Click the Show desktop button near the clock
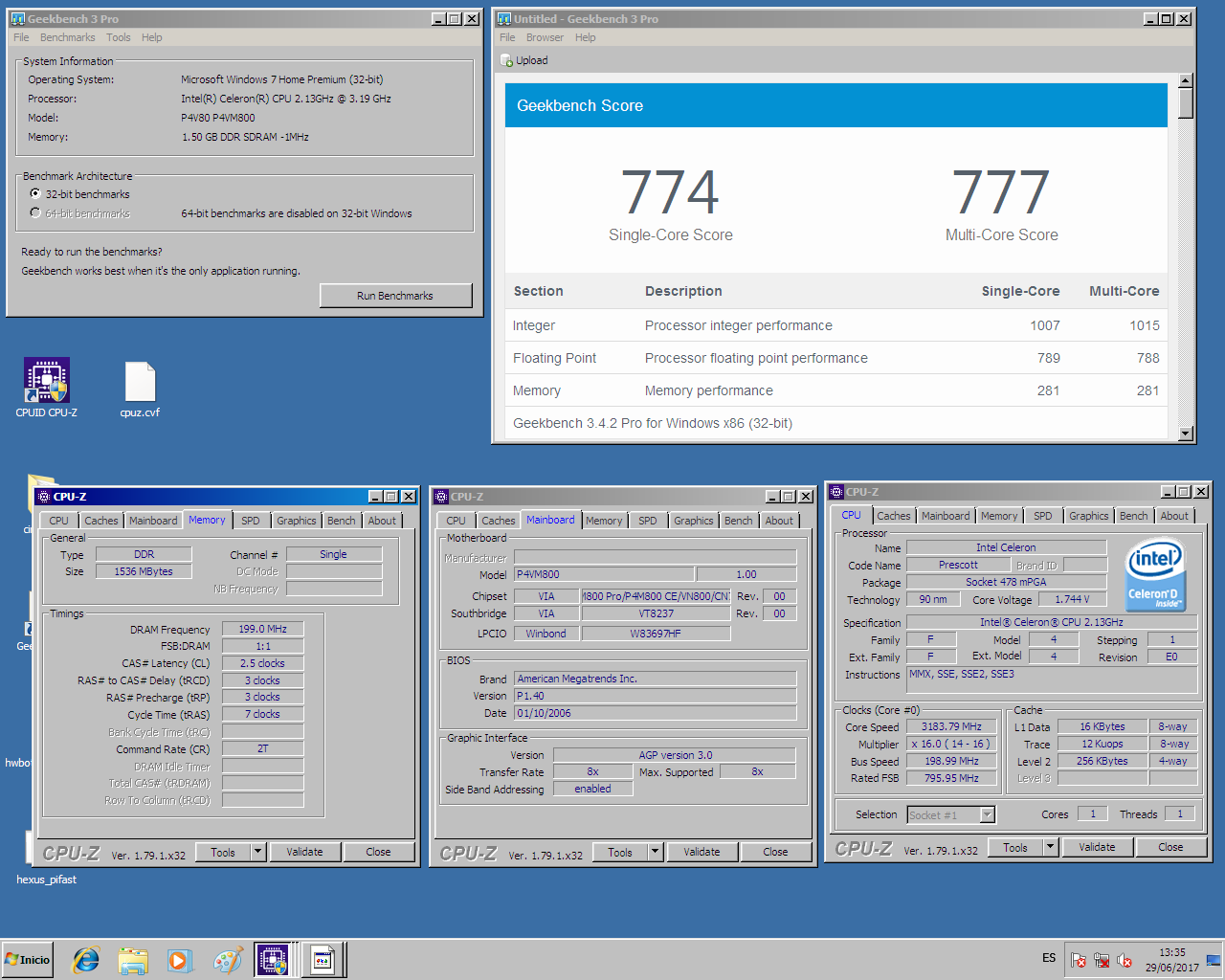Image resolution: width=1225 pixels, height=980 pixels. tap(1214, 960)
